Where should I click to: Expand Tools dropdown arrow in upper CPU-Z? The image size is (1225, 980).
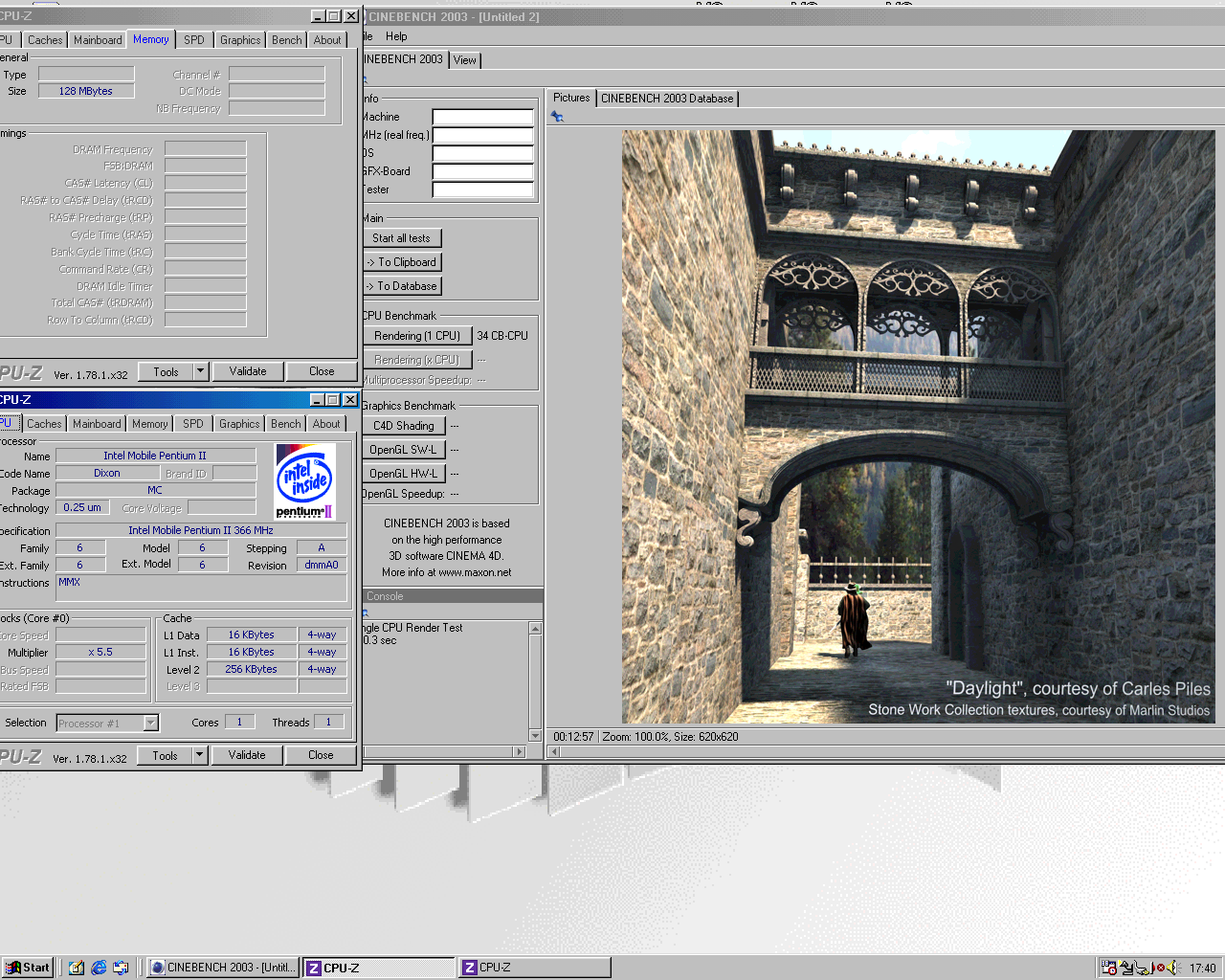point(200,371)
